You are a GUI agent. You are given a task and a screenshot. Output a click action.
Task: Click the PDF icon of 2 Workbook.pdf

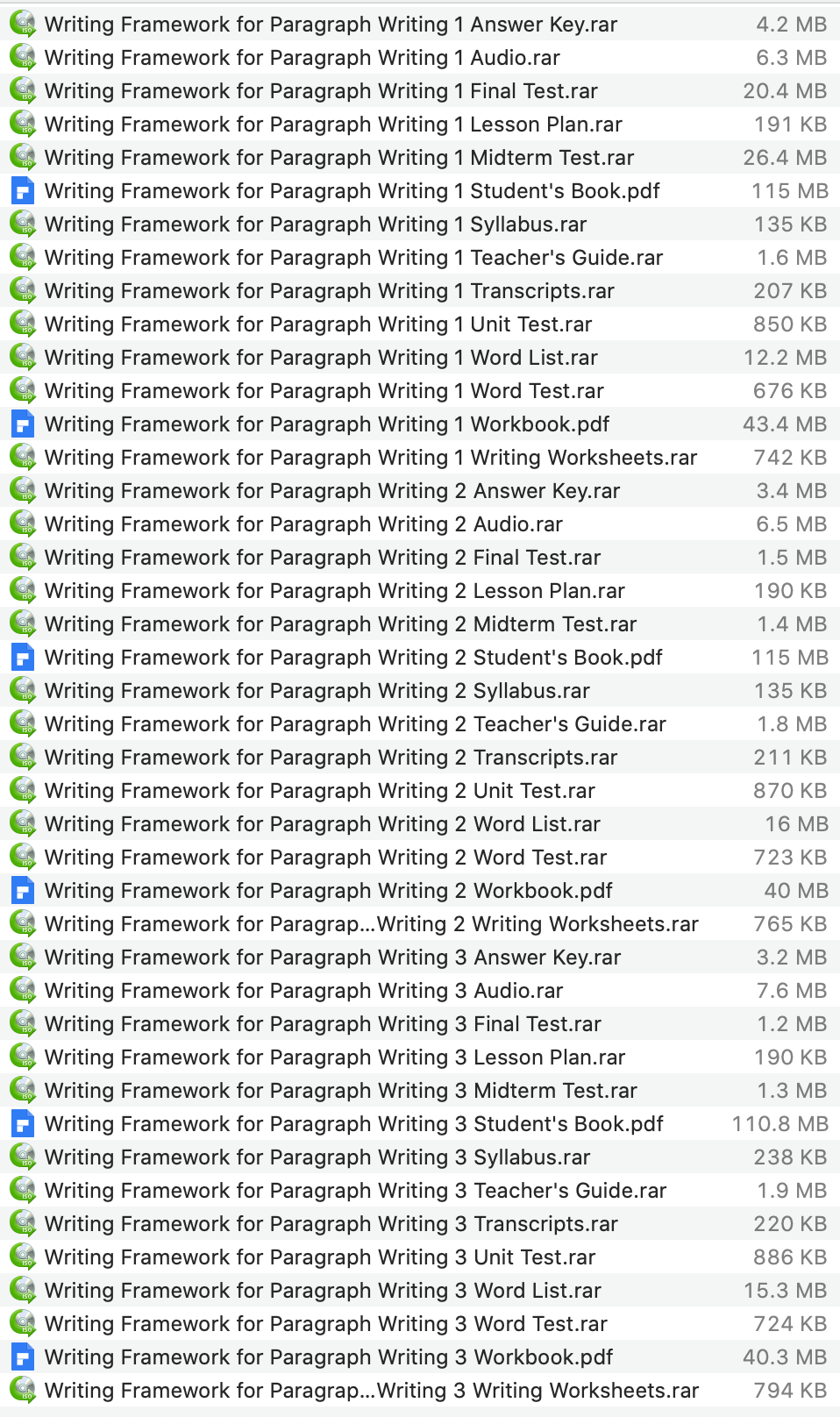[23, 890]
